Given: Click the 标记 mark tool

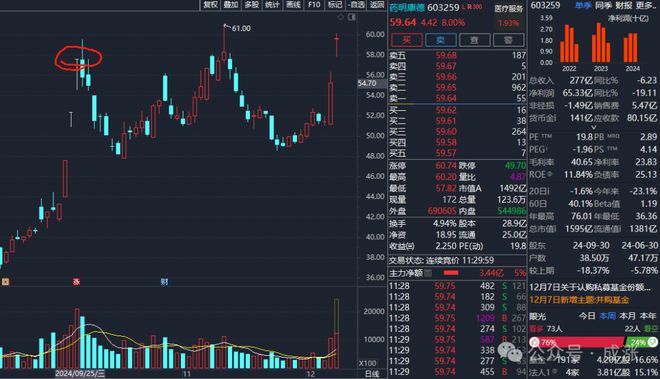Looking at the screenshot, I should click(335, 5).
